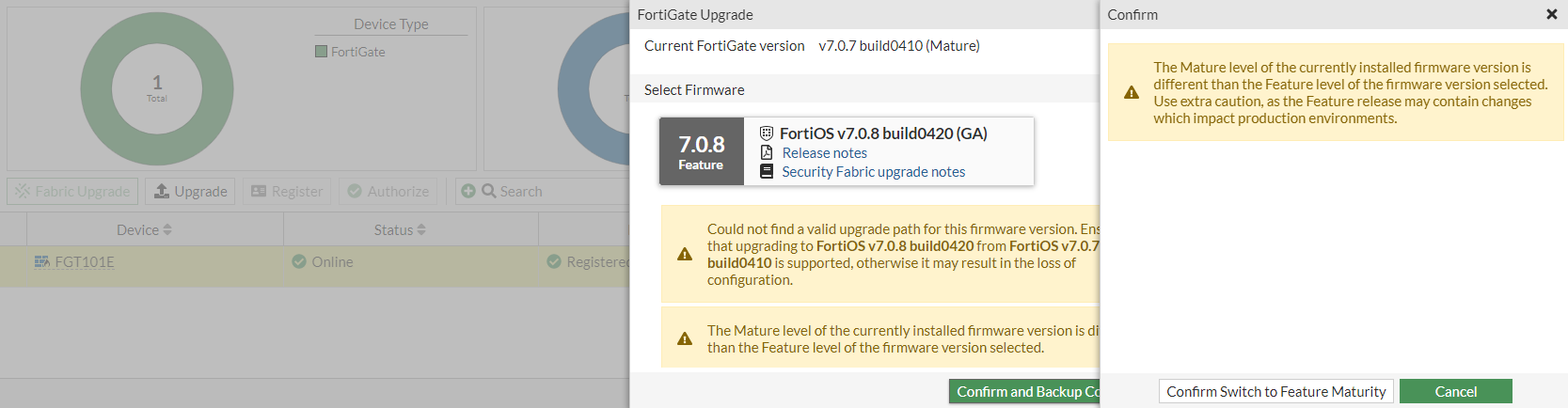Click the FortiOS firmware shield icon
The image size is (1568, 408).
coord(767,133)
